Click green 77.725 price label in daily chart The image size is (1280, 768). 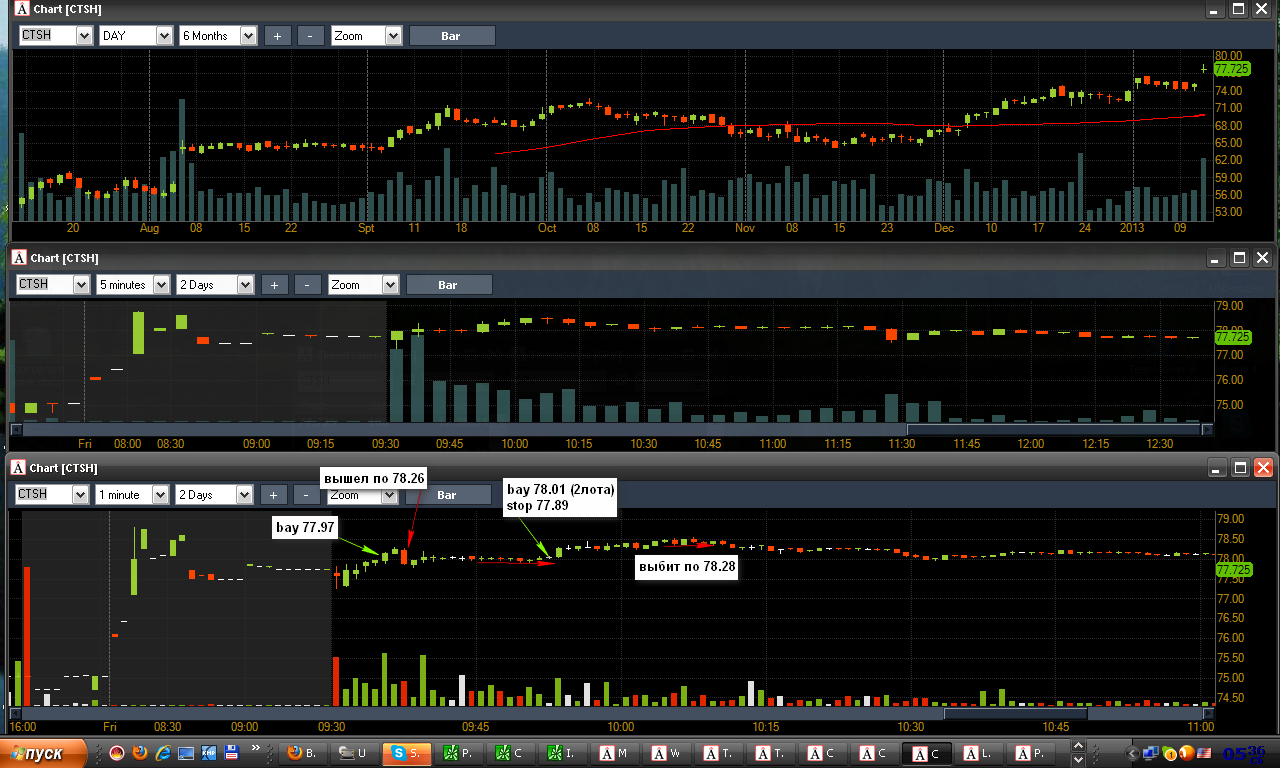point(1232,70)
